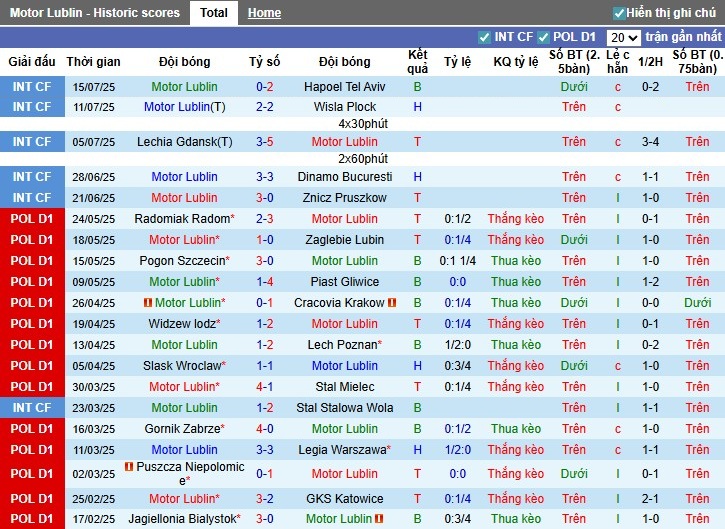Click red card icon in the 17/02/25 Jagiellonia row
This screenshot has height=529, width=725.
point(377,519)
